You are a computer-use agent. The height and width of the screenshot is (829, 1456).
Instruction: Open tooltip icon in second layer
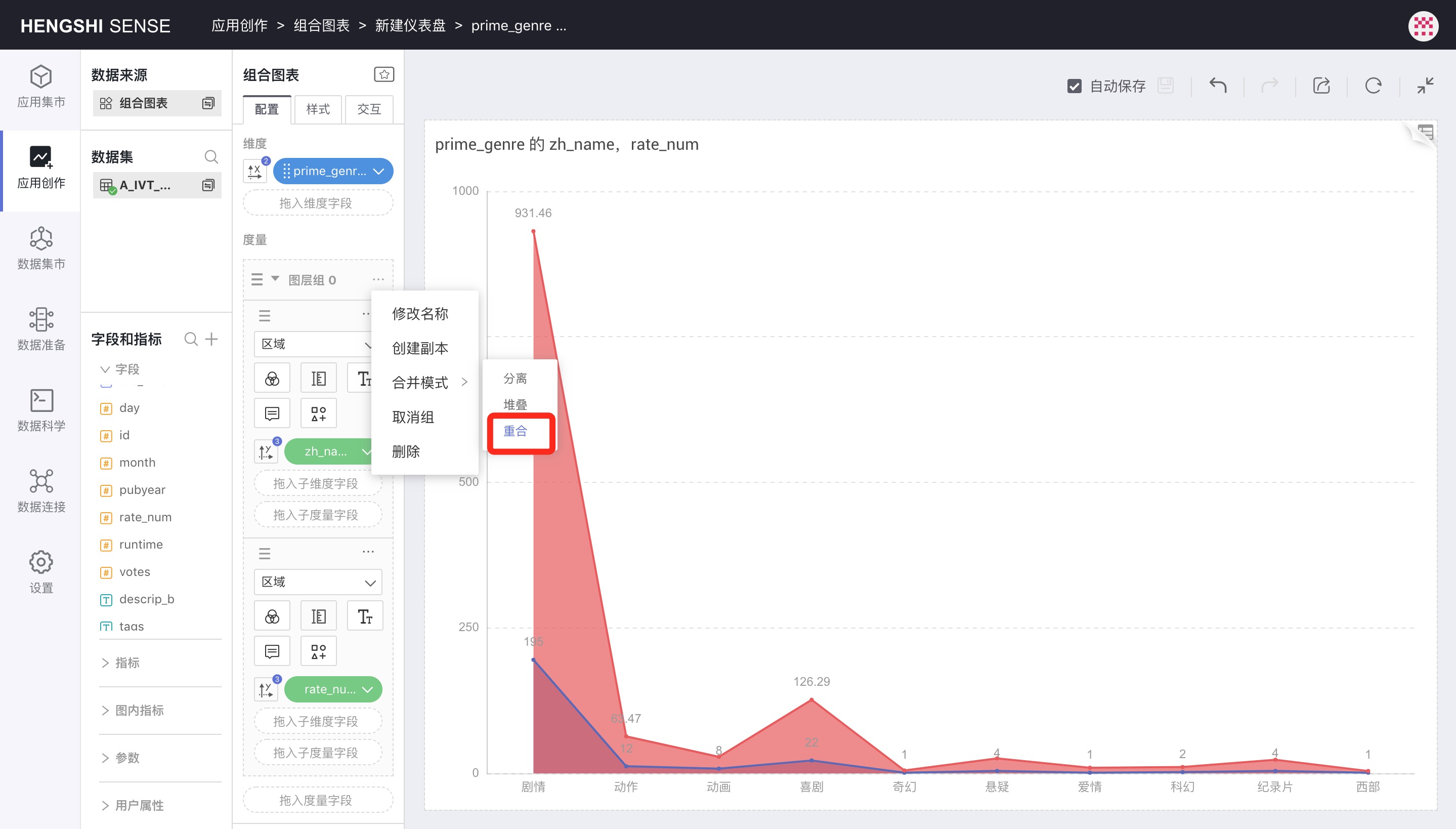point(272,651)
